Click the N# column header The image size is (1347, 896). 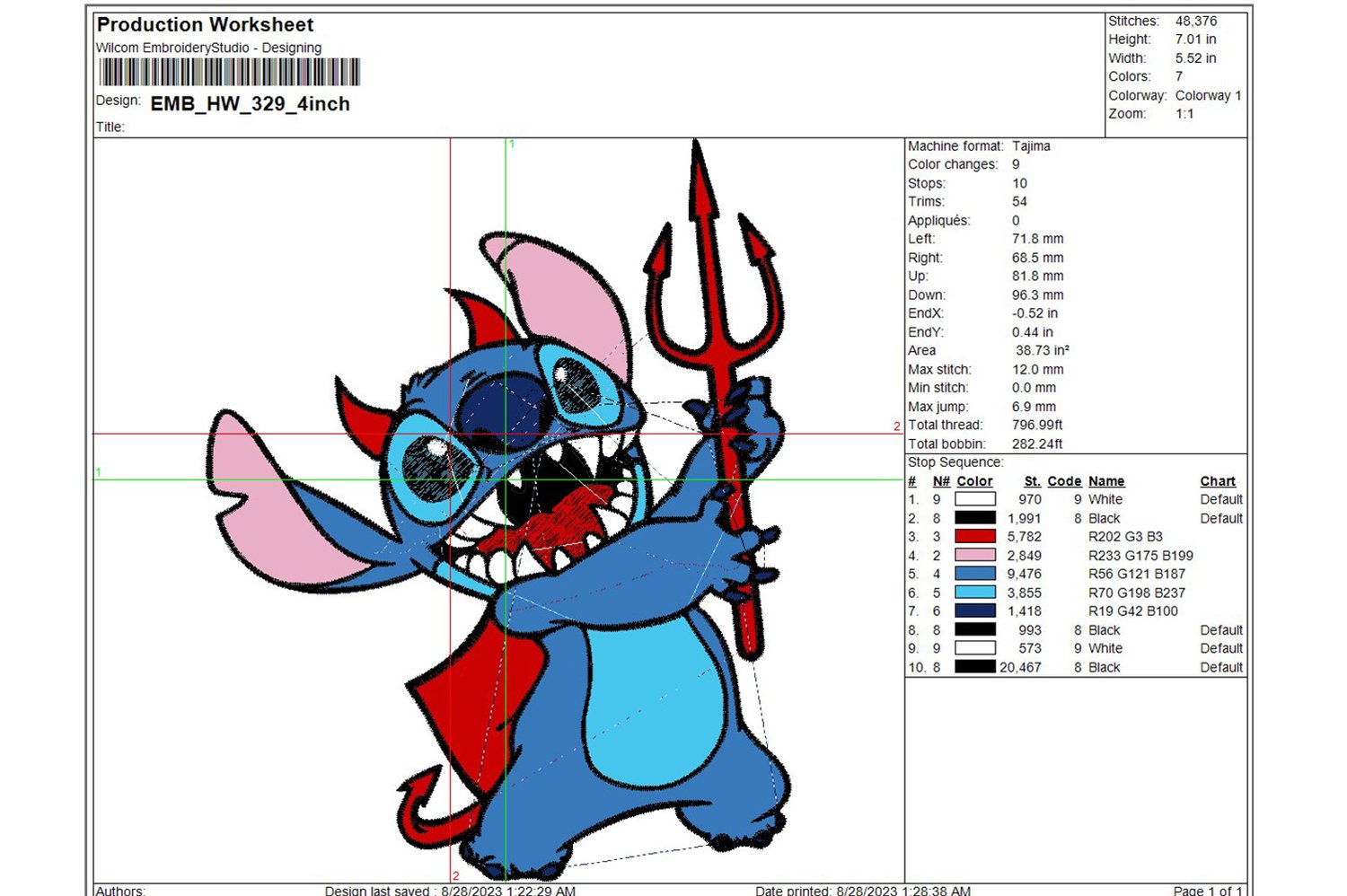941,481
